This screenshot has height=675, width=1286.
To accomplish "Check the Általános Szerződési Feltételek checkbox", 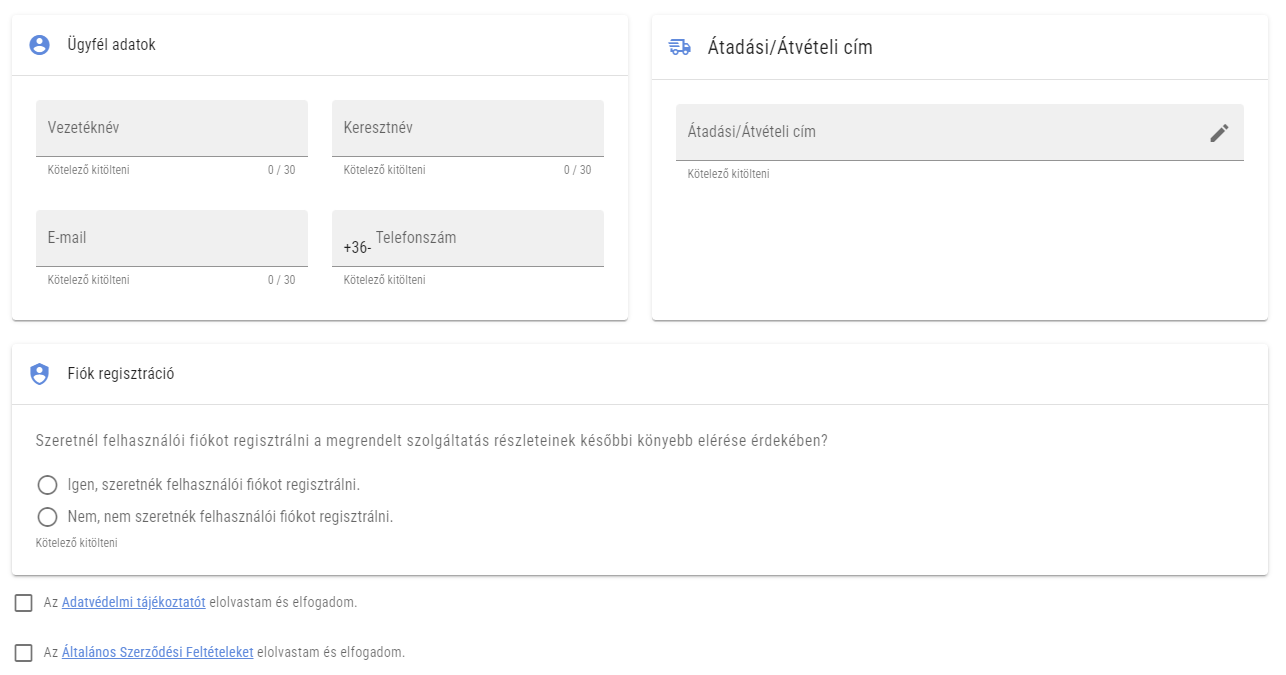I will [22, 651].
